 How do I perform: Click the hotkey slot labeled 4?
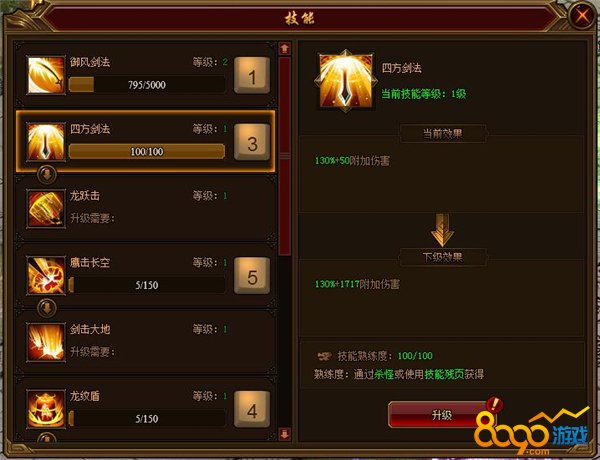coord(252,409)
